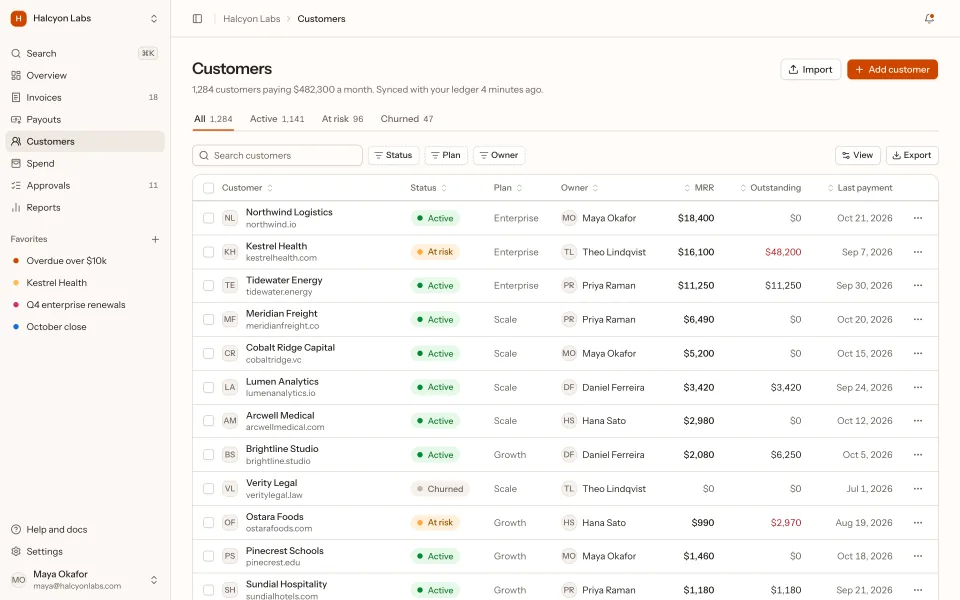The image size is (960, 600).
Task: Add a new favorite with plus icon
Action: (156, 239)
